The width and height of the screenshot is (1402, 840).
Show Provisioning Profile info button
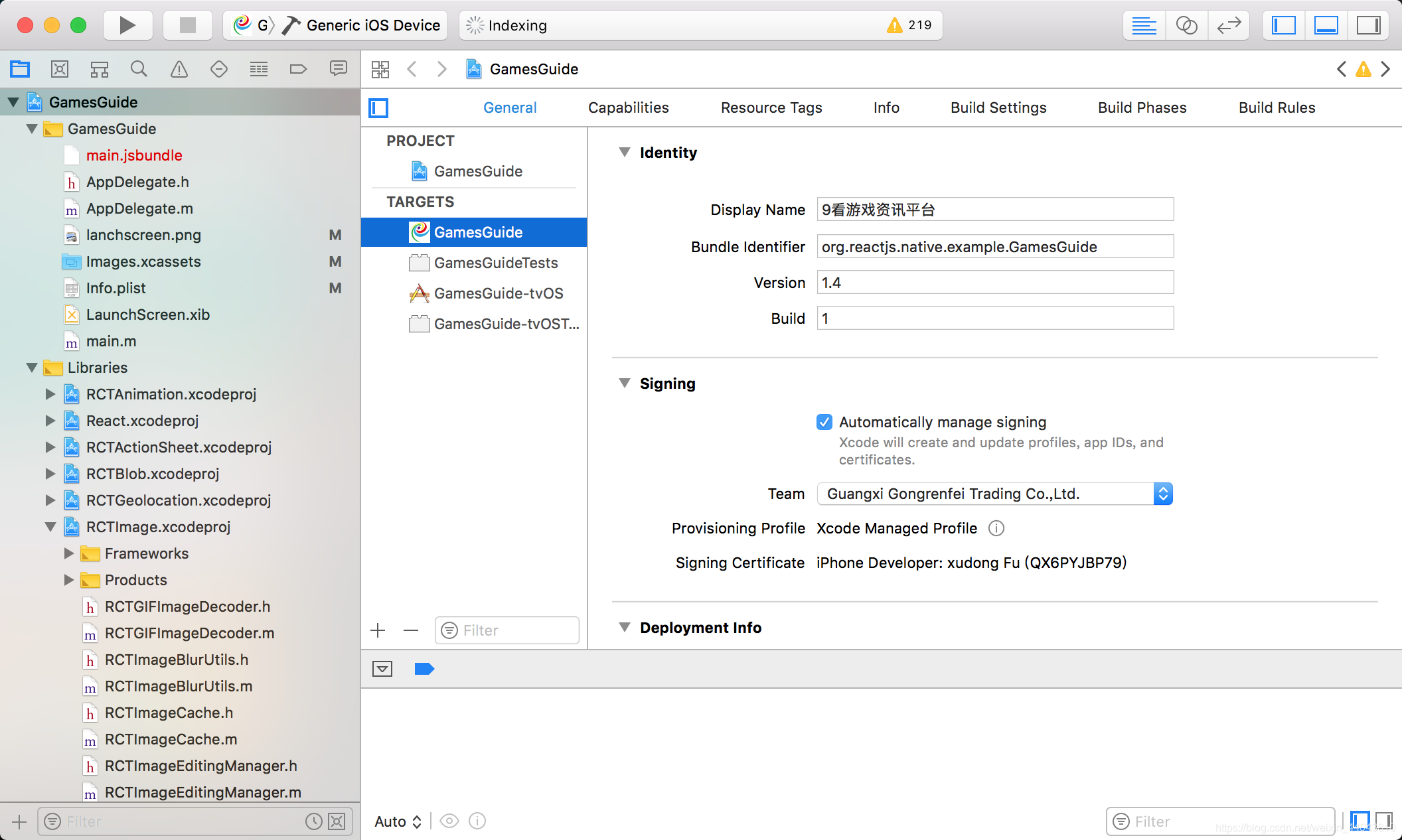pyautogui.click(x=996, y=528)
